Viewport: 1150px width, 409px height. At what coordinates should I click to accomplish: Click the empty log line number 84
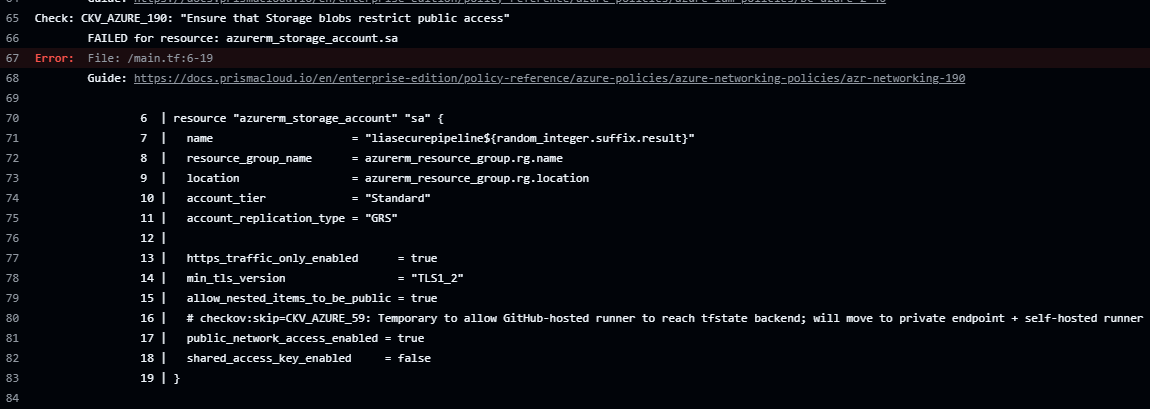12,398
